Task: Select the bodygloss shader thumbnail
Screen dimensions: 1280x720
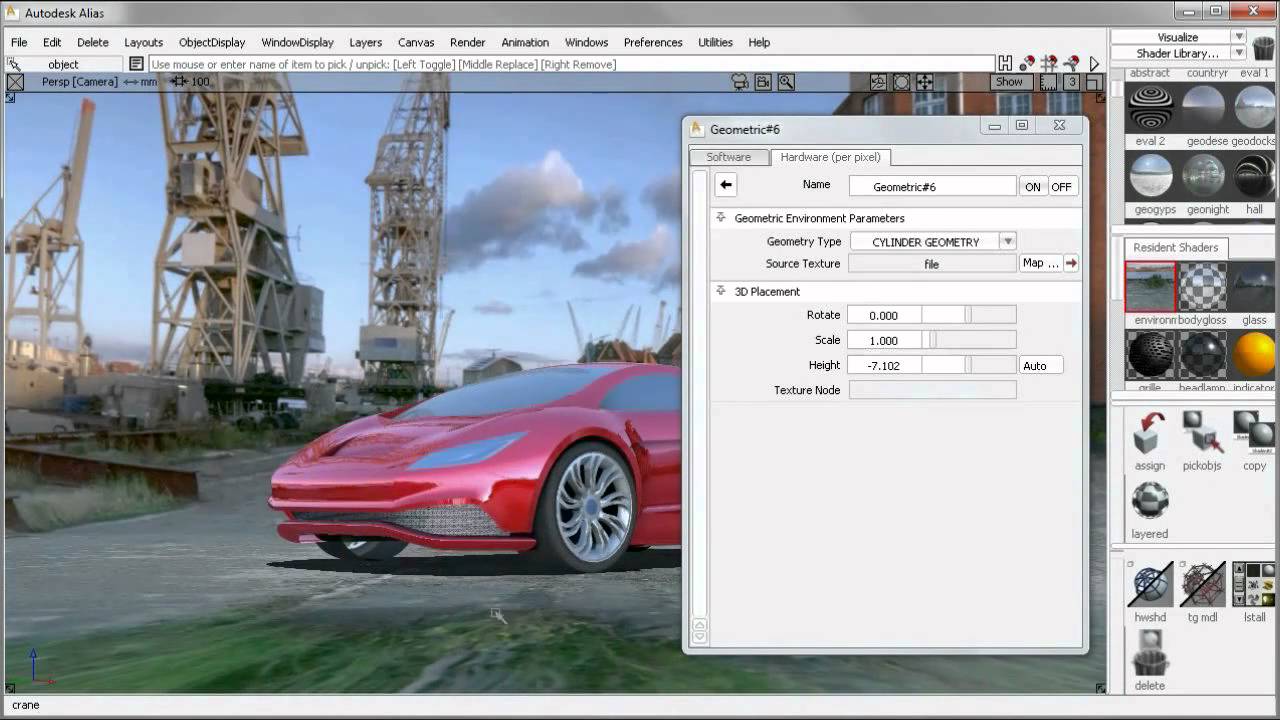Action: click(1202, 287)
